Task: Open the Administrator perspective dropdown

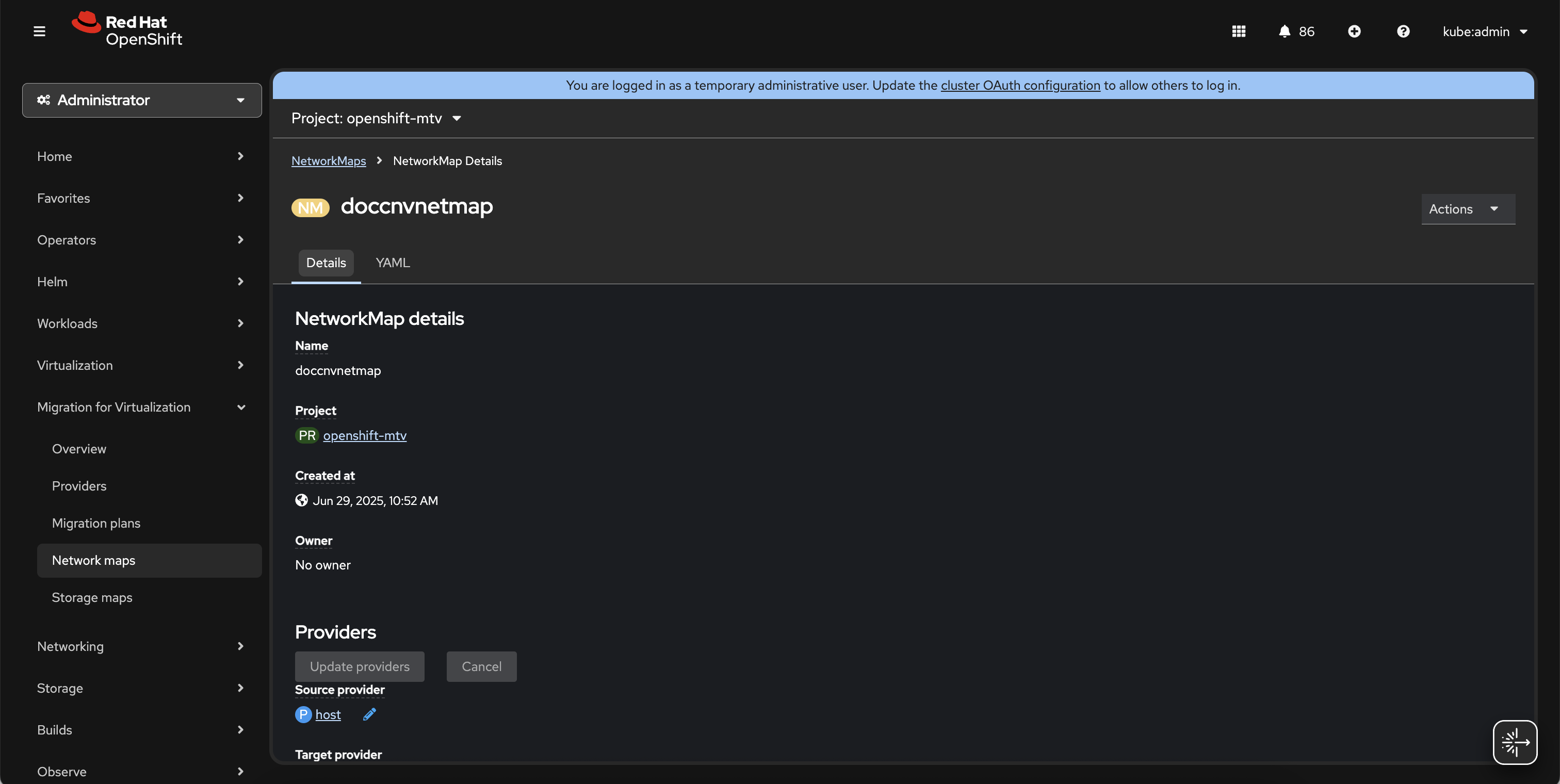Action: click(x=142, y=100)
